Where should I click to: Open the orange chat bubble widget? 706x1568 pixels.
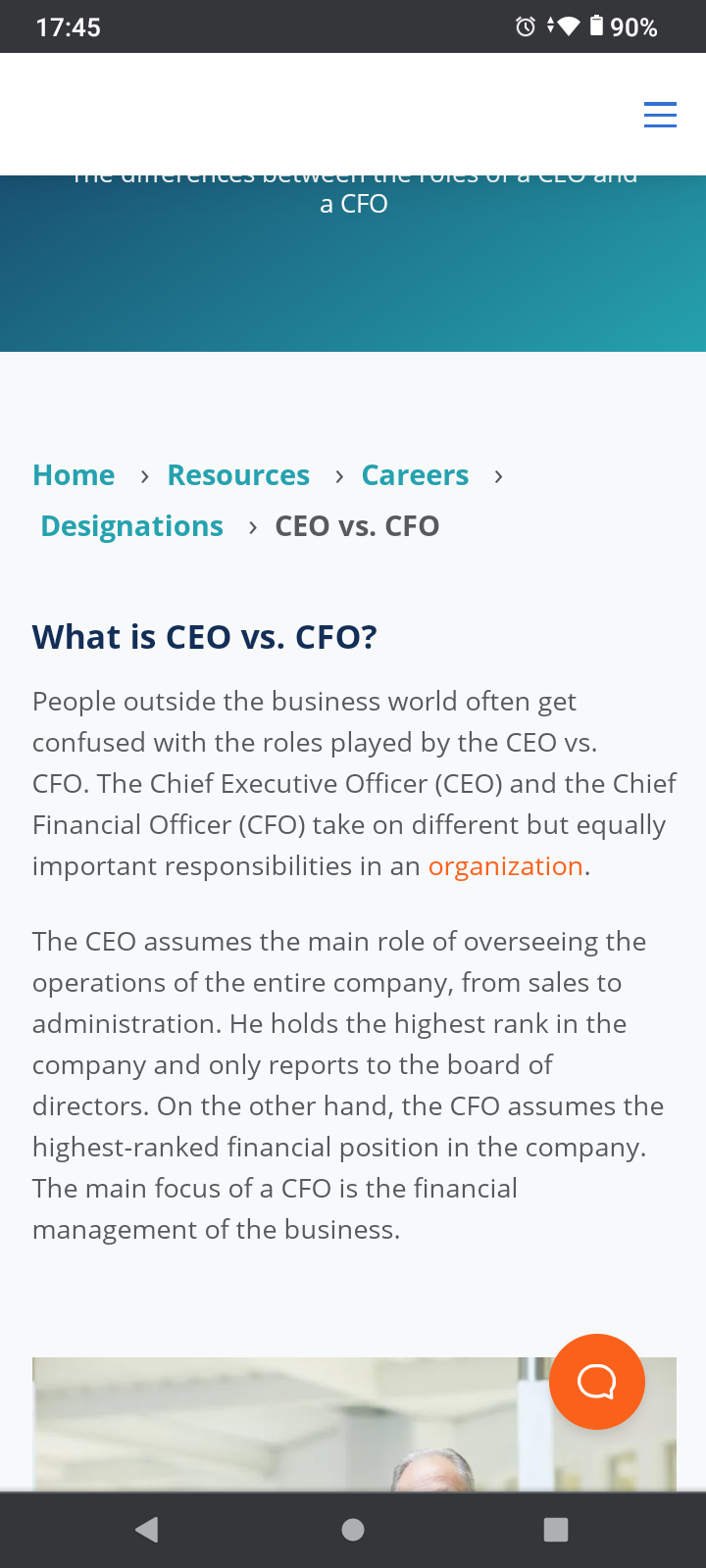pos(596,1382)
